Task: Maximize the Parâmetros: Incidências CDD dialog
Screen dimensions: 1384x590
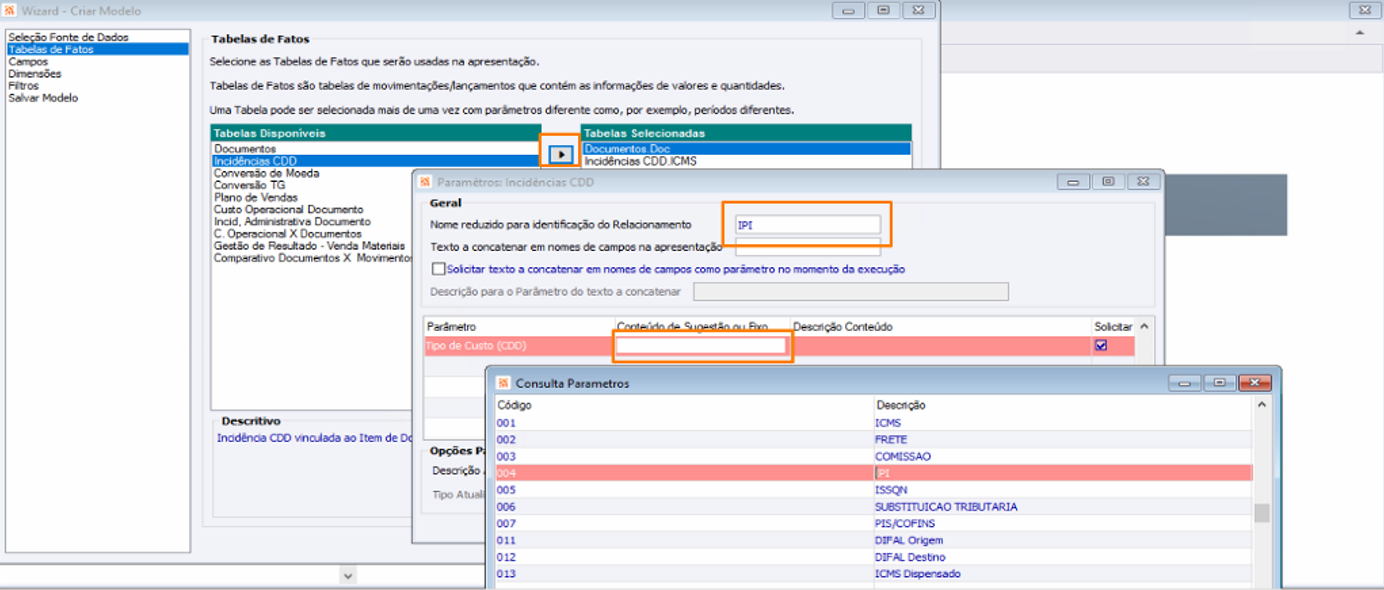Action: click(1107, 182)
